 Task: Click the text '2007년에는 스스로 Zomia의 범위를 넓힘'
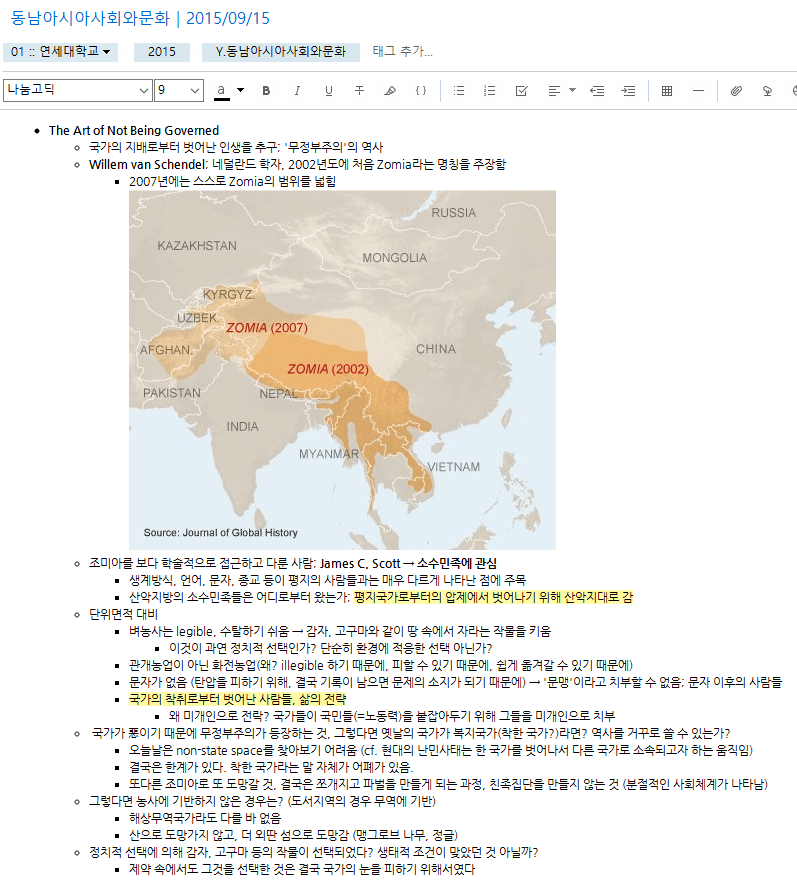(232, 181)
